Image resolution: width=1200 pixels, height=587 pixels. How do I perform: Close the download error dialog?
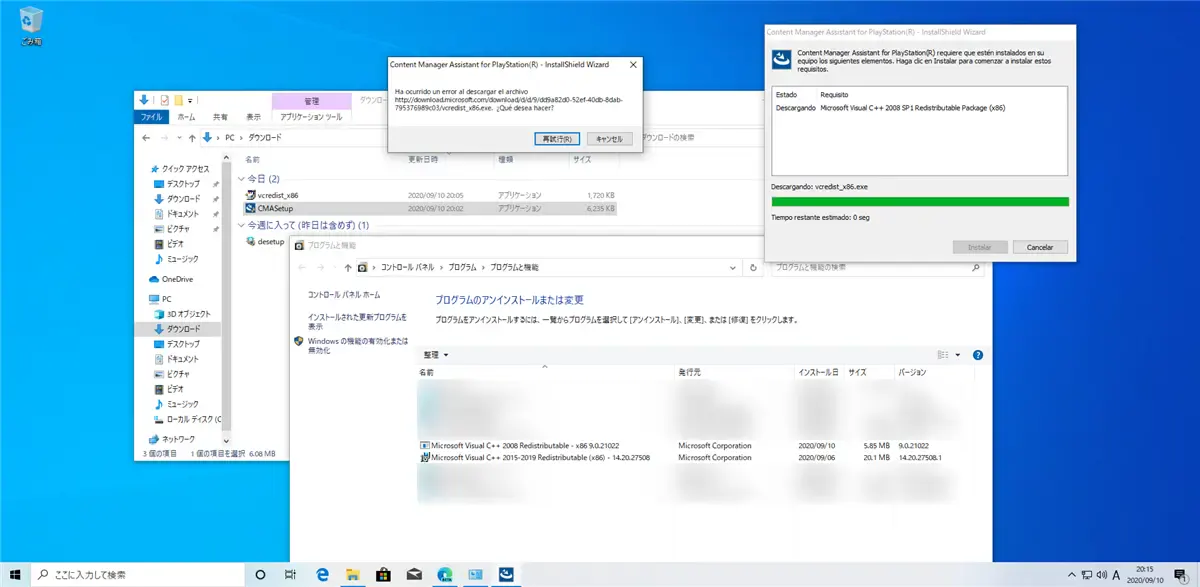coord(632,65)
